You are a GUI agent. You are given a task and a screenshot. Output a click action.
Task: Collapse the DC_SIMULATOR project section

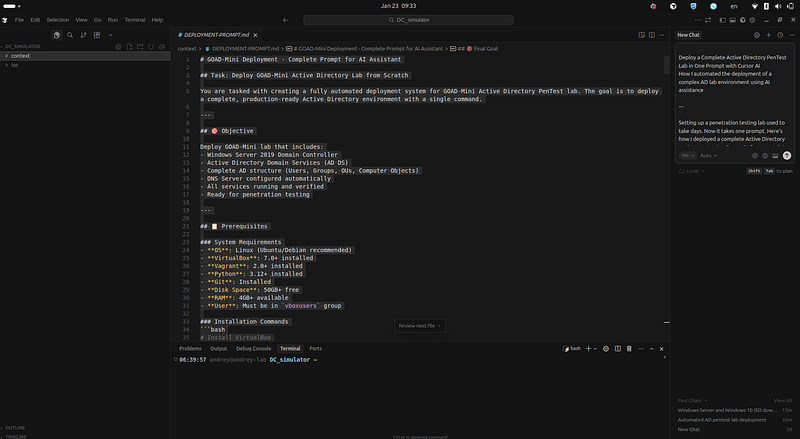point(20,46)
